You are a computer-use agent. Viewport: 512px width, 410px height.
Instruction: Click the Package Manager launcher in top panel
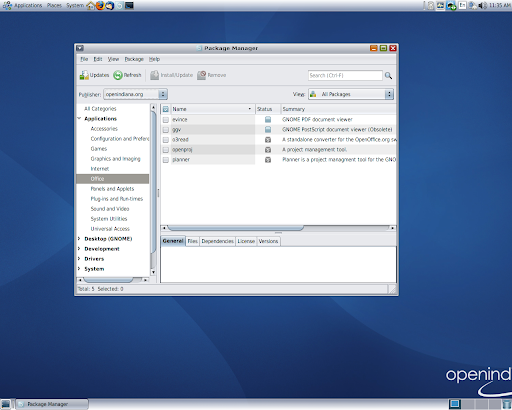[x=119, y=5]
